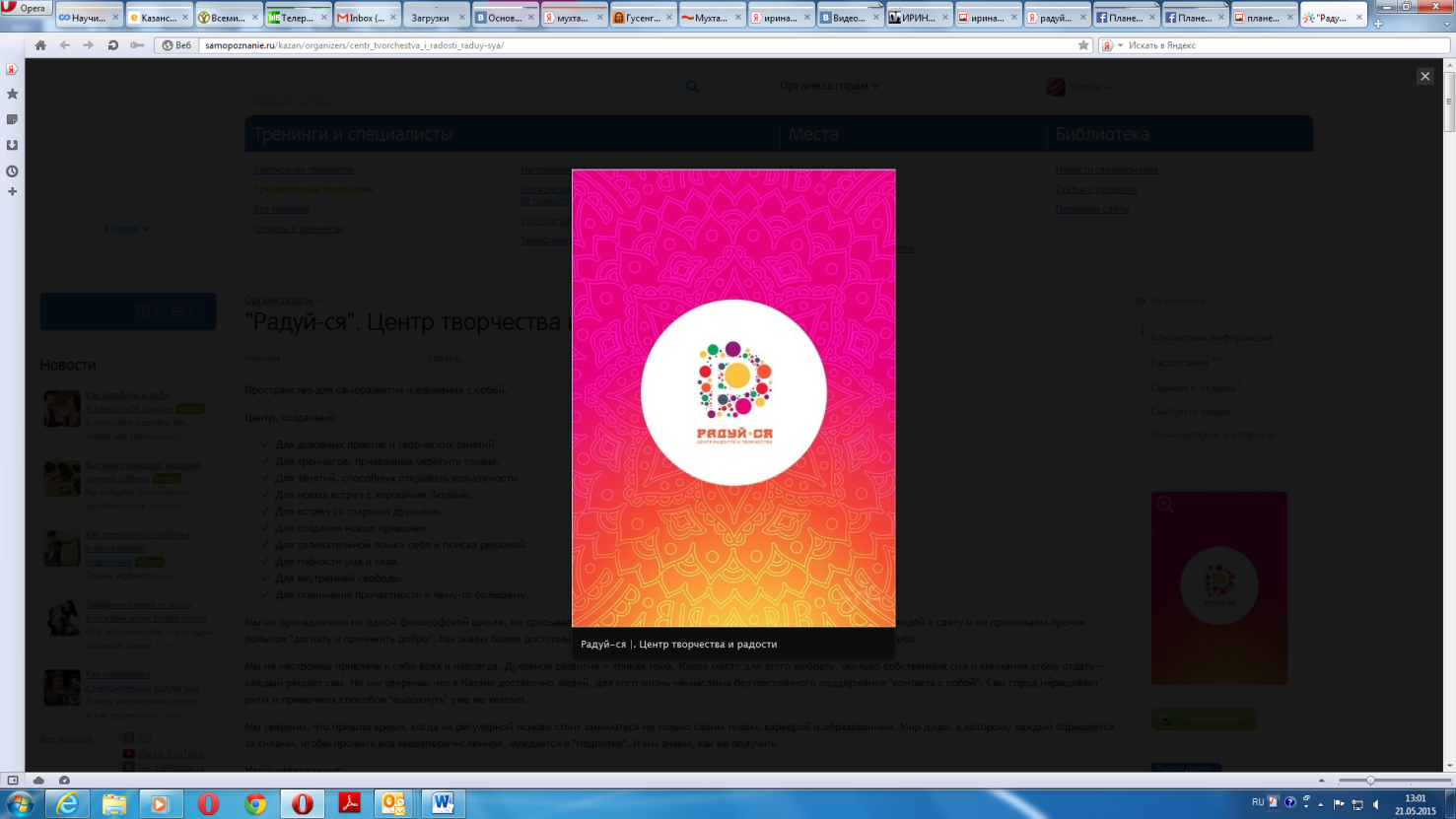Click the Смотрите также anchor link
Screen dimensions: 1456x819
[x=1190, y=411]
